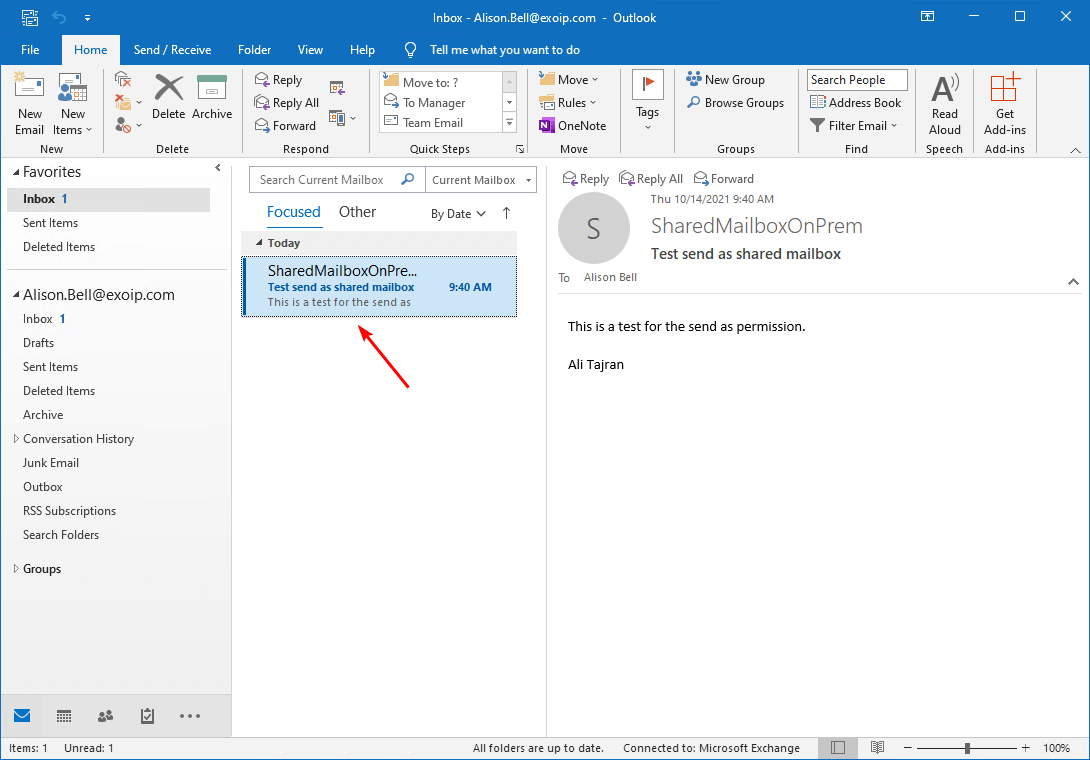Click Reply All in the ribbon

287,103
